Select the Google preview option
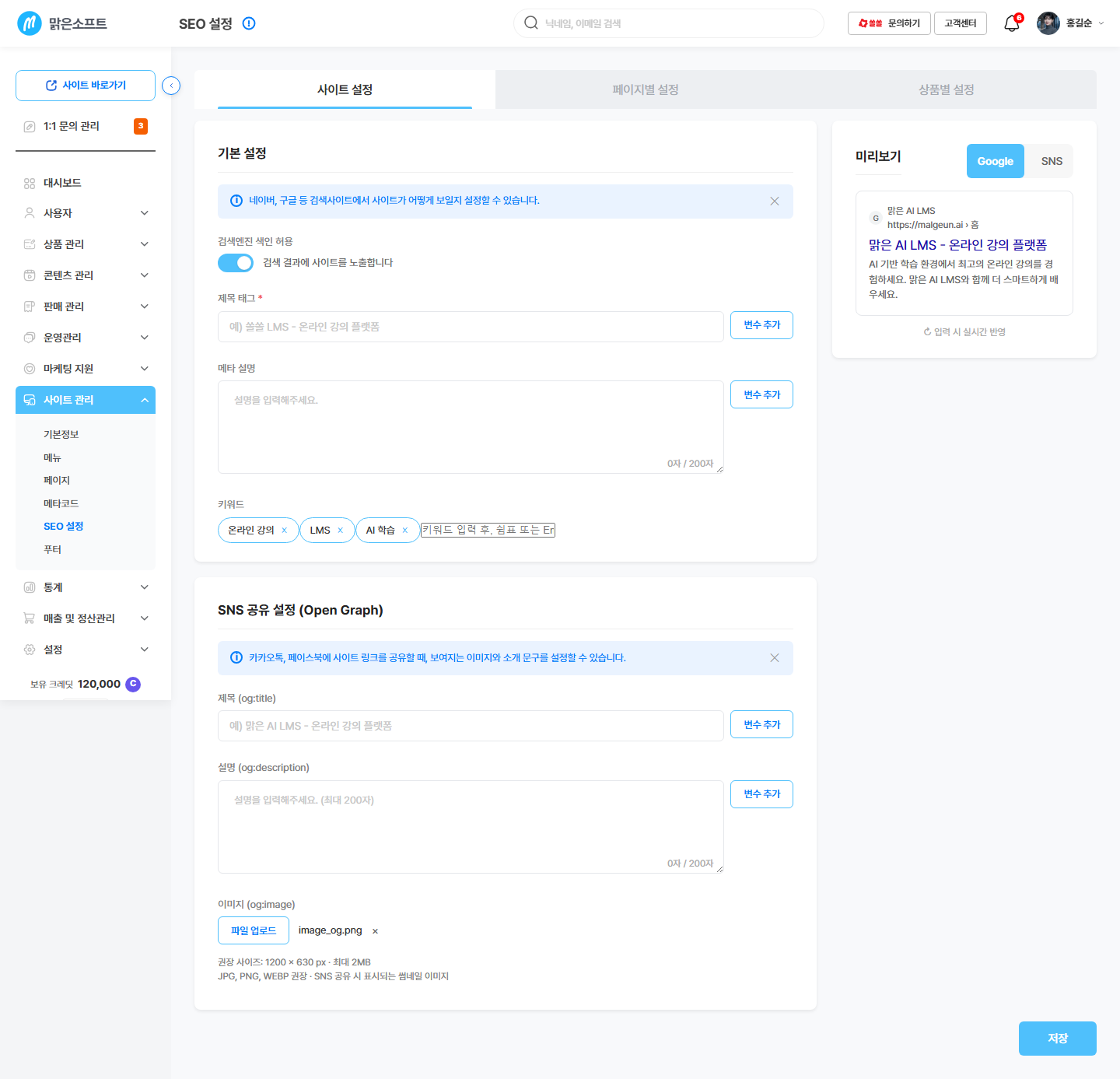 click(995, 161)
